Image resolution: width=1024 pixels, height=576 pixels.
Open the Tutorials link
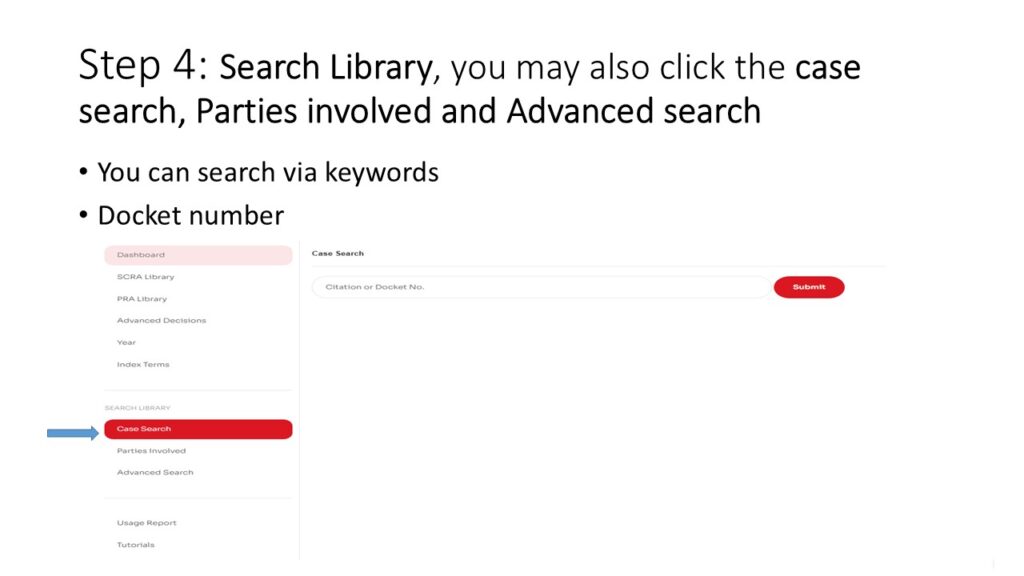click(x=135, y=545)
